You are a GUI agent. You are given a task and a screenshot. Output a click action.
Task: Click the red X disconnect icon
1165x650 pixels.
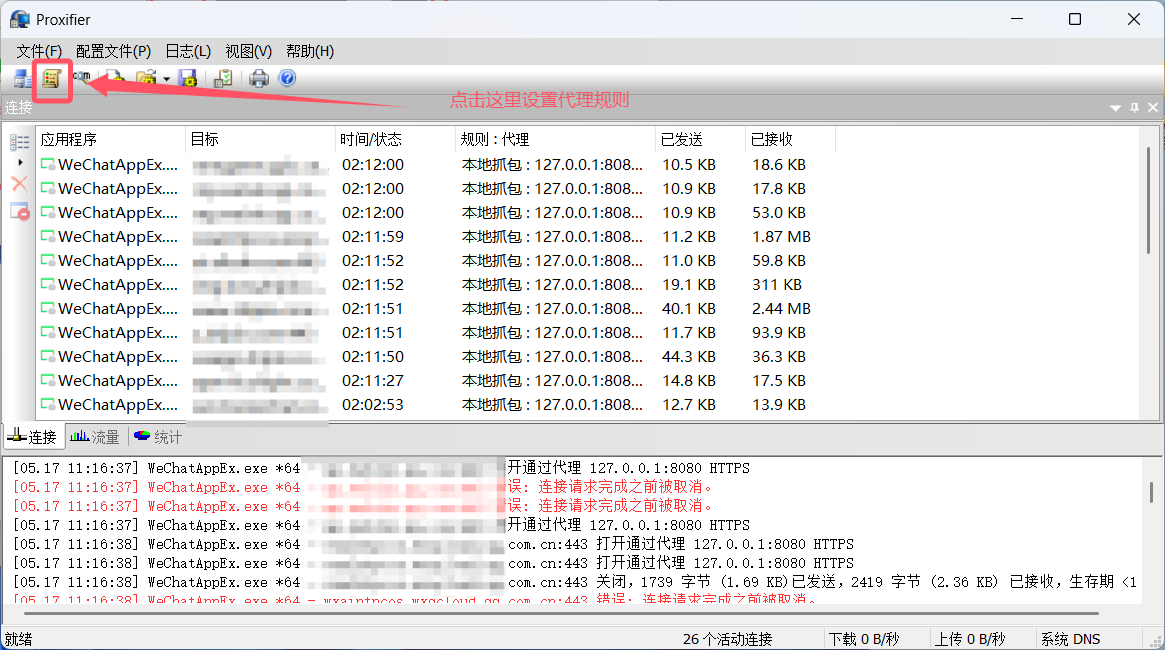coord(19,183)
